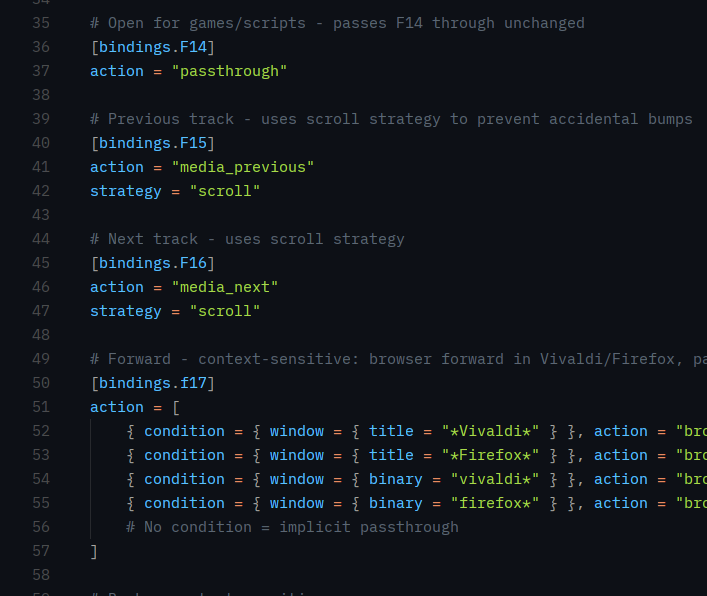
Task: Click the "# No condition = implicit passthrough" comment
Action: pyautogui.click(x=292, y=527)
